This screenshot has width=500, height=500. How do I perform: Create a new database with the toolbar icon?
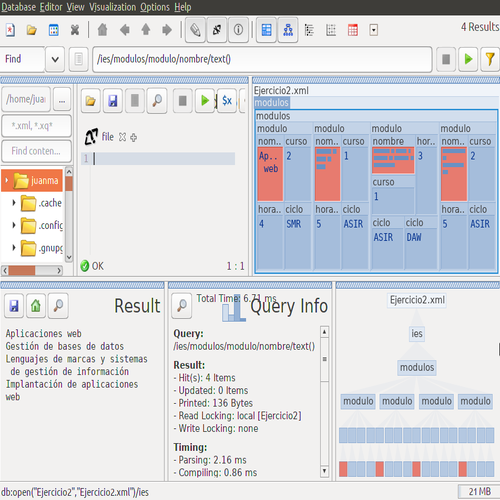tap(10, 30)
